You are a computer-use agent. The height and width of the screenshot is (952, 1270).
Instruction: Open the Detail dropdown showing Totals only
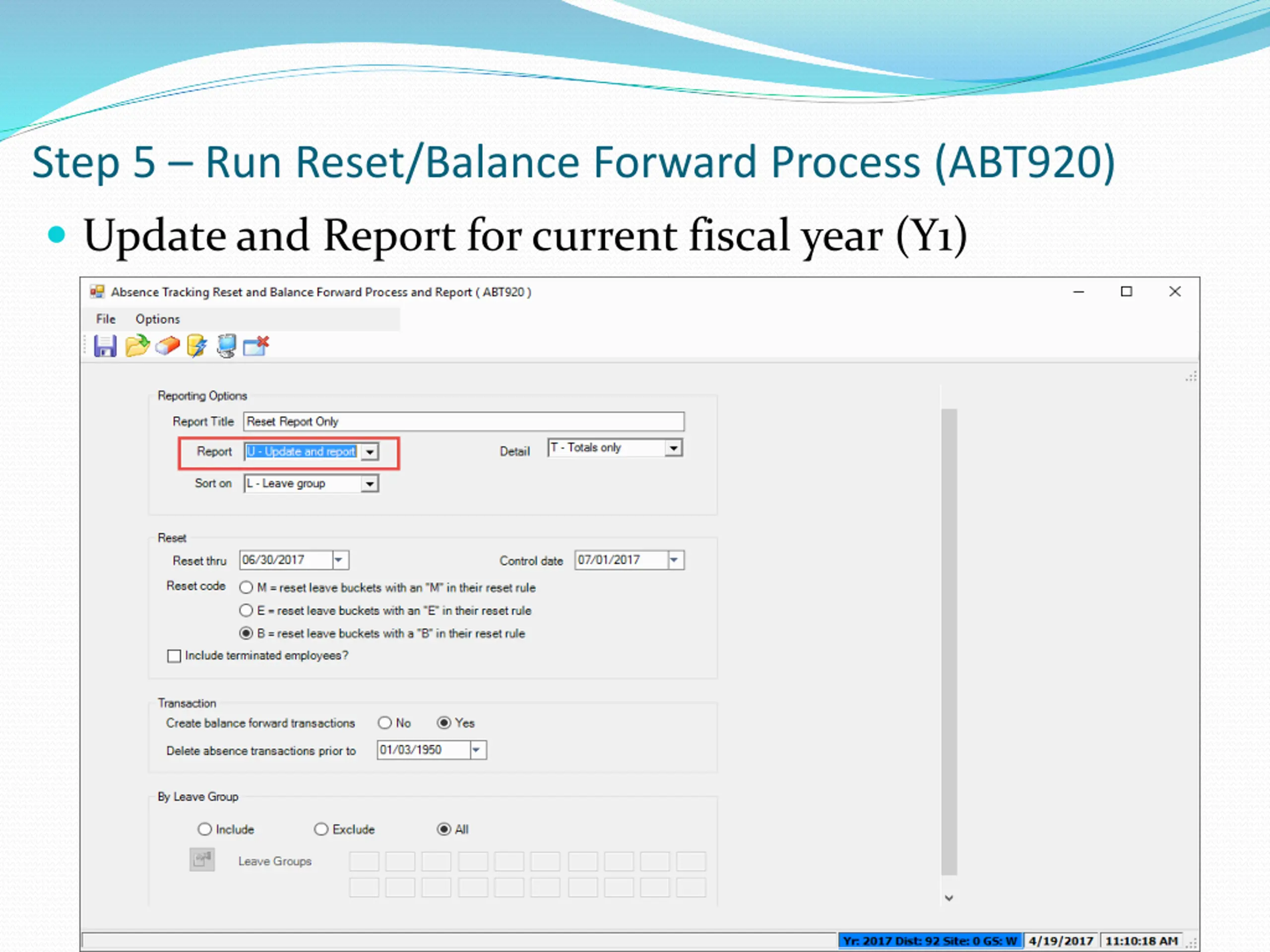674,448
